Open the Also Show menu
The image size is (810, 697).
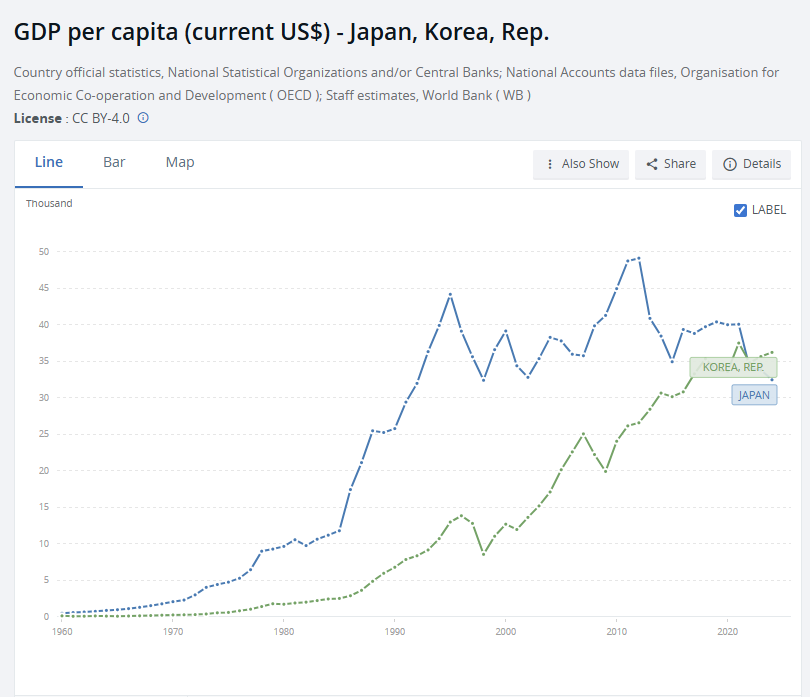pyautogui.click(x=581, y=164)
